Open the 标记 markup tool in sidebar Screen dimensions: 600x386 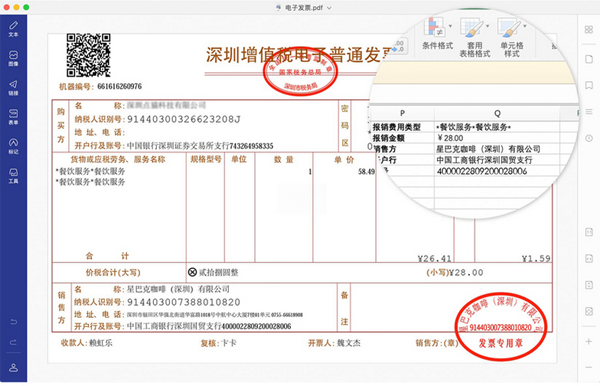pyautogui.click(x=13, y=146)
